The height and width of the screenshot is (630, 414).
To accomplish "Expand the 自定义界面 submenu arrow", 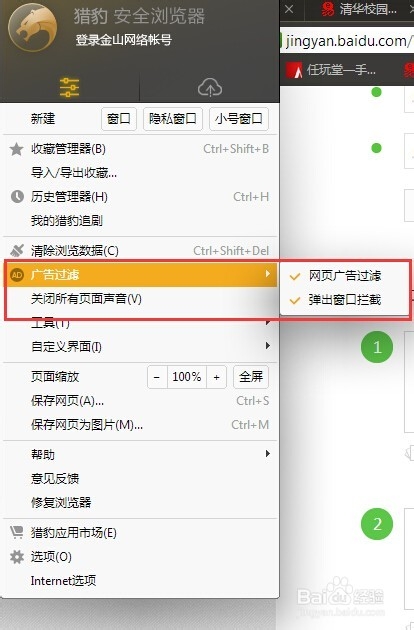I will pos(268,346).
